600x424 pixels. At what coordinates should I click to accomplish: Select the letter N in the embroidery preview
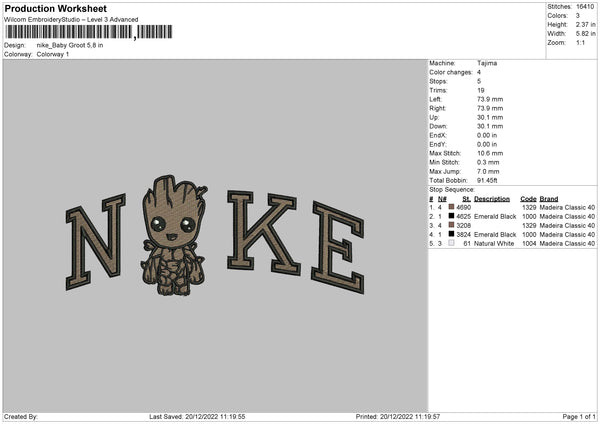(96, 242)
